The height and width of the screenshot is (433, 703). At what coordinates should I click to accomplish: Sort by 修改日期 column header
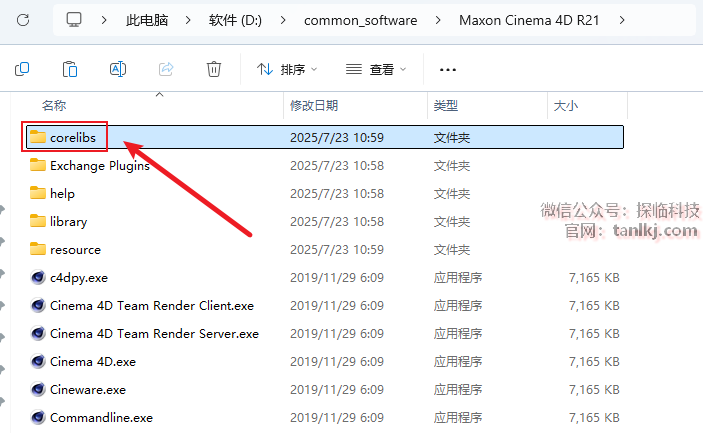[x=314, y=106]
